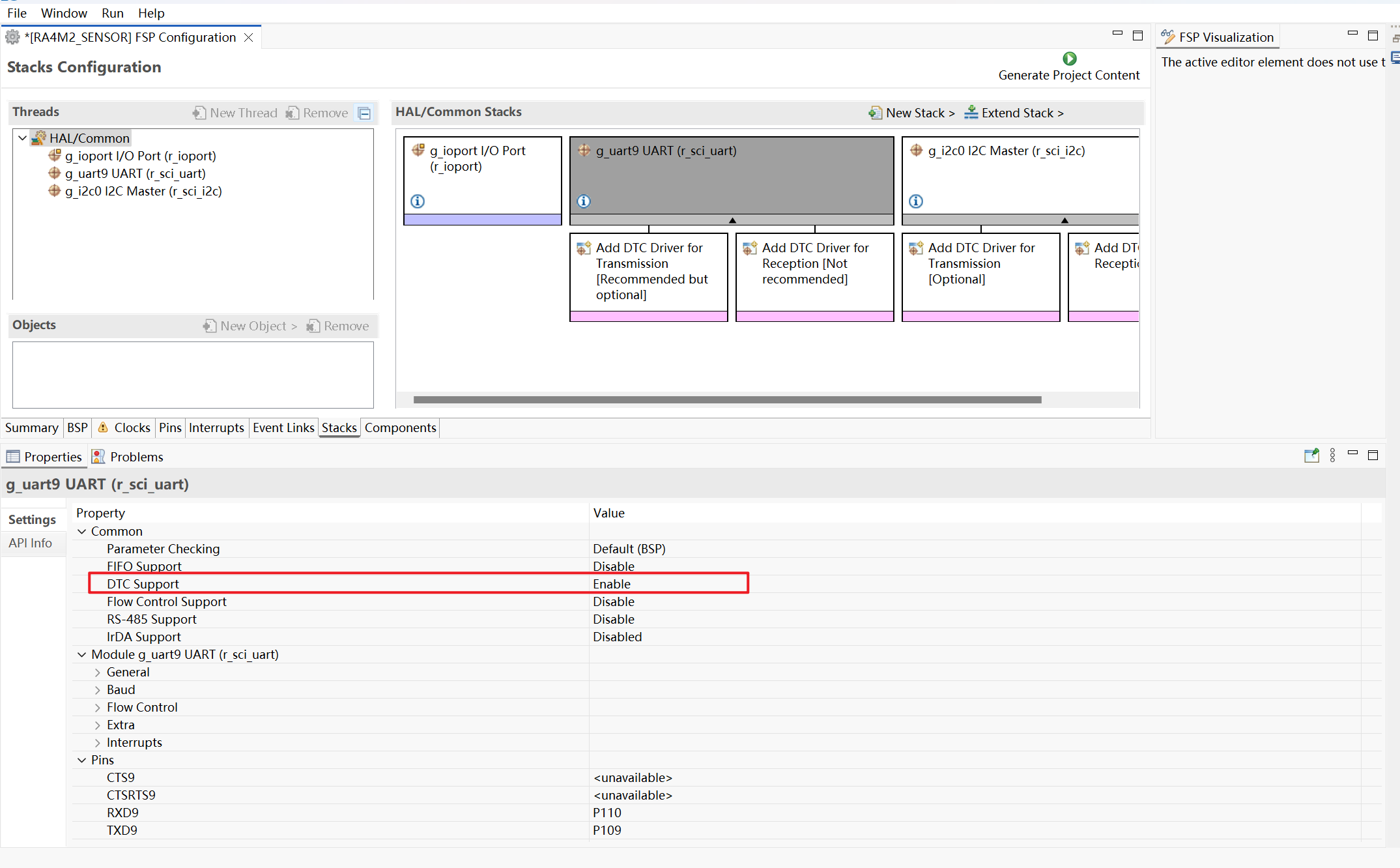Collapse the HAL/Common tree node
Image resolution: width=1400 pixels, height=868 pixels.
tap(23, 138)
